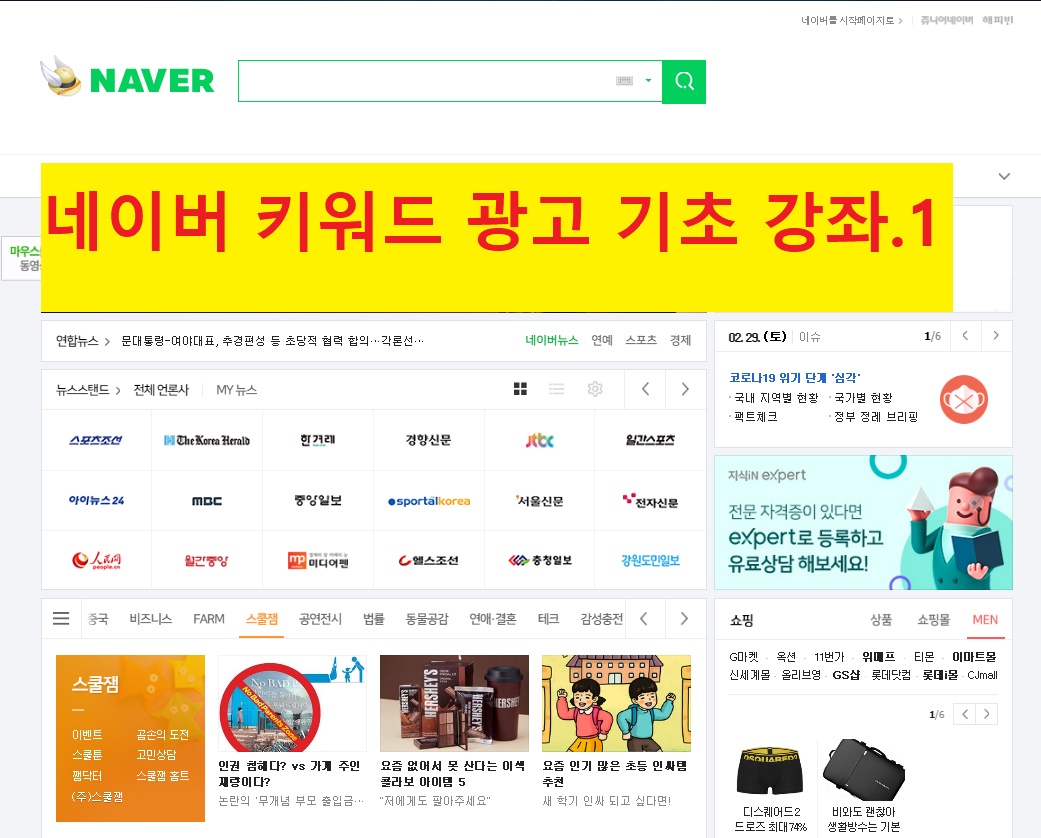Image resolution: width=1041 pixels, height=838 pixels.
Task: Switch newsstand to list view icon
Action: pos(556,389)
